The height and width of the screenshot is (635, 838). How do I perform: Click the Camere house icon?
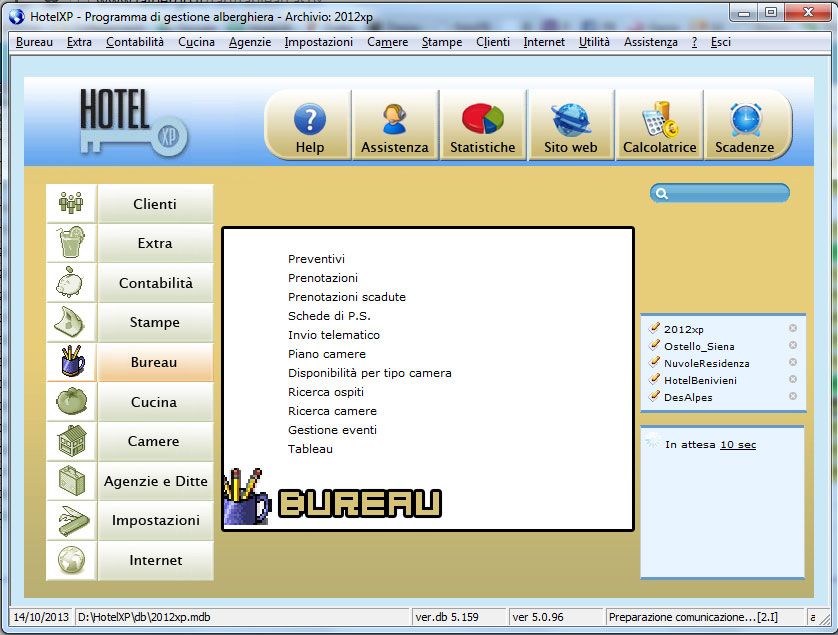click(71, 441)
